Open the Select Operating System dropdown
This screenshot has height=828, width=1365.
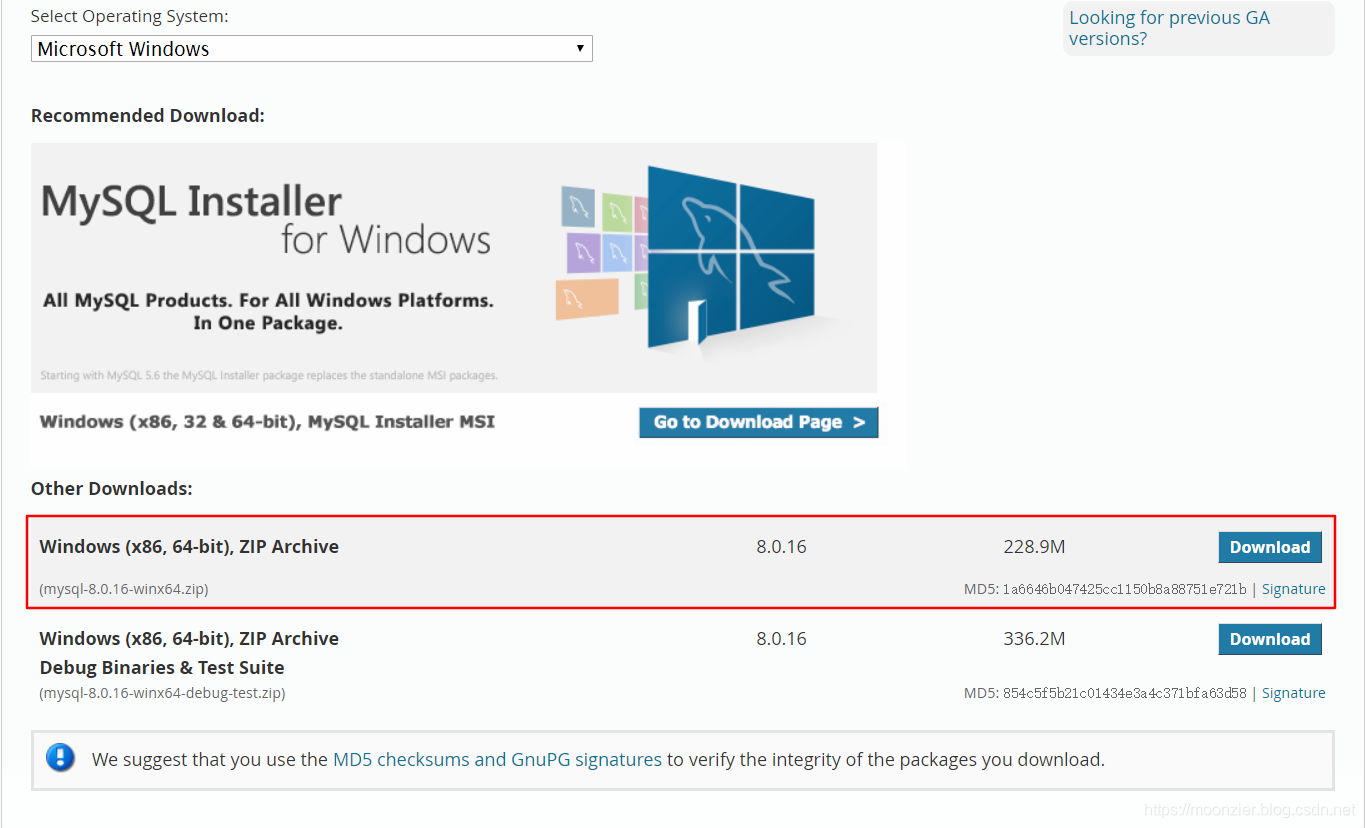[x=311, y=48]
